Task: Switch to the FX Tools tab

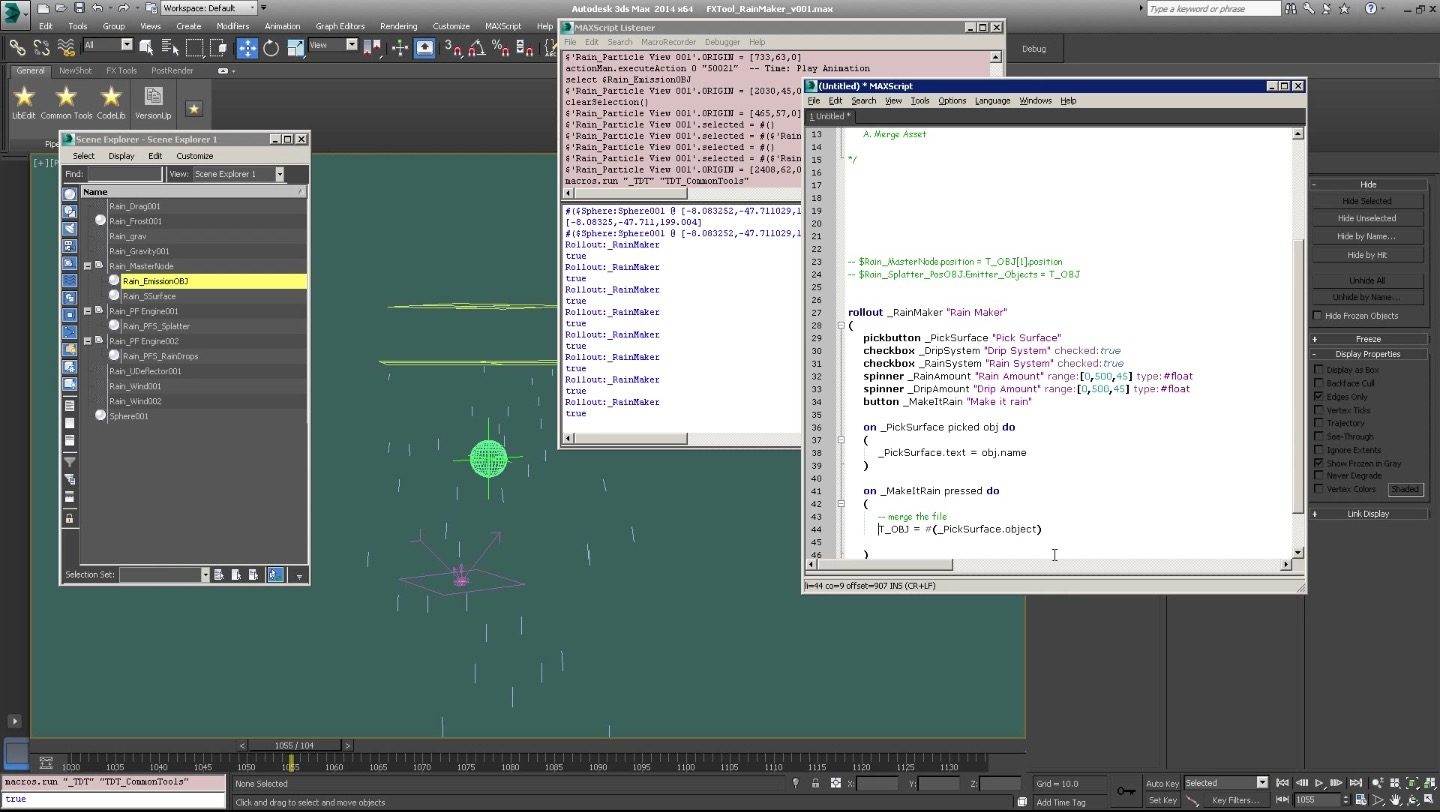Action: coord(121,71)
